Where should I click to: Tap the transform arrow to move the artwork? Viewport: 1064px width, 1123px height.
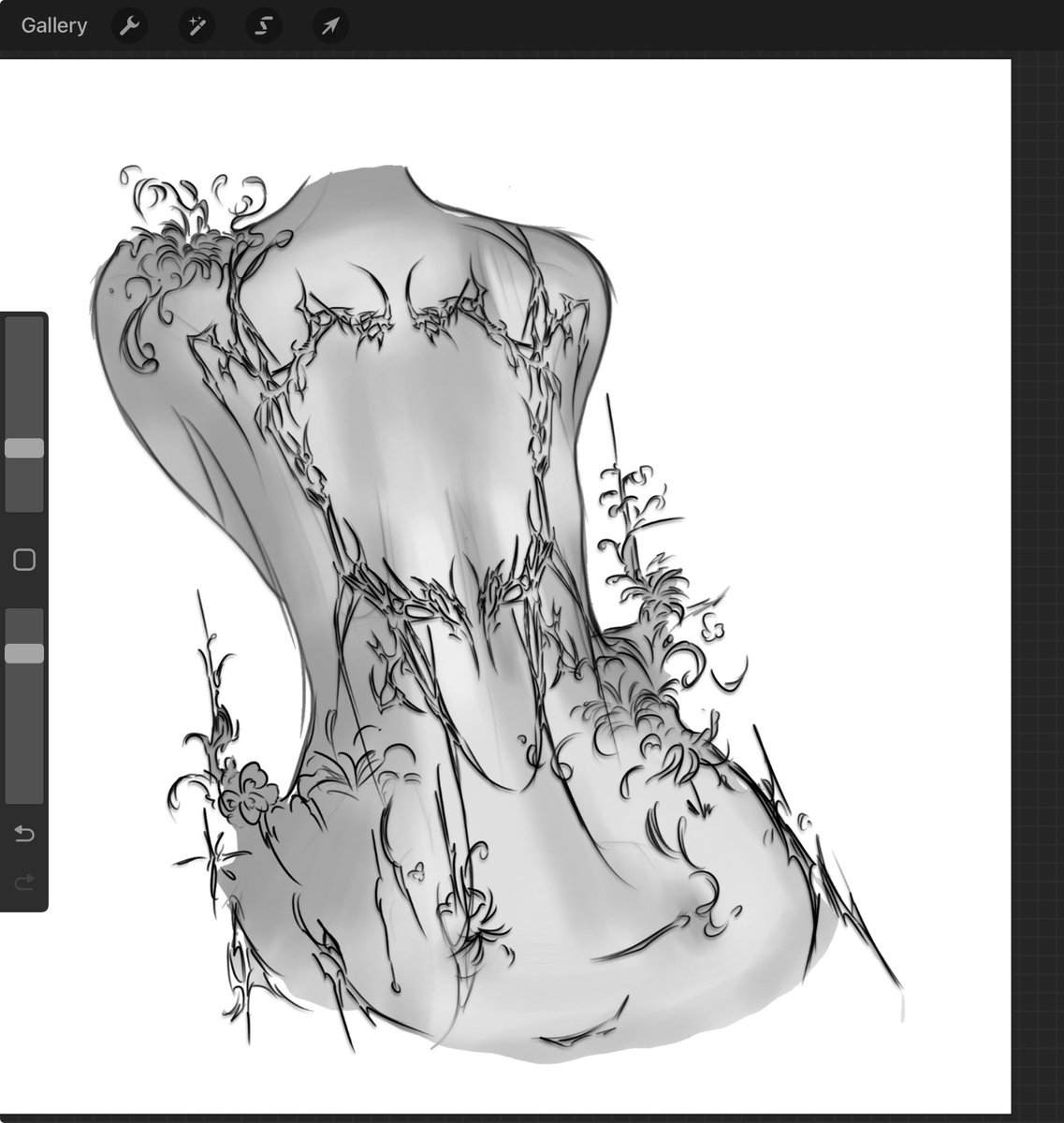[329, 26]
